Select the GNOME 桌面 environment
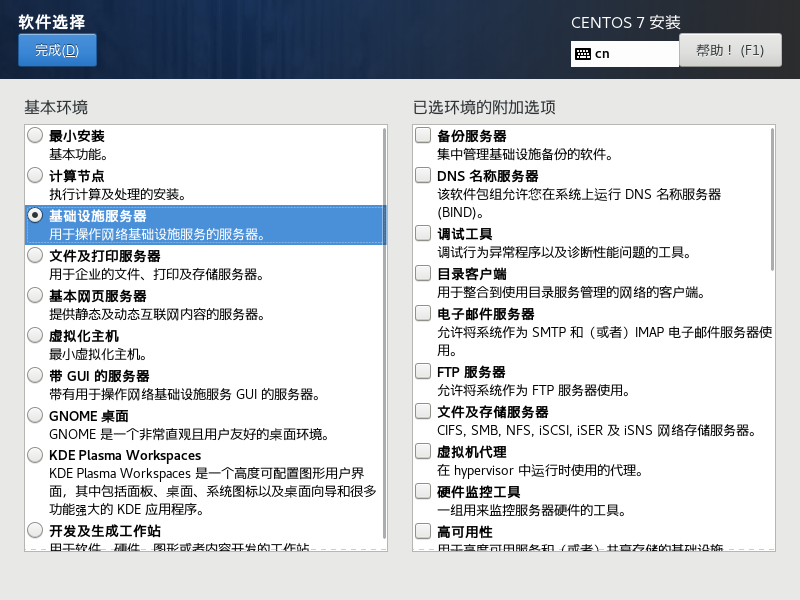 [x=36, y=415]
